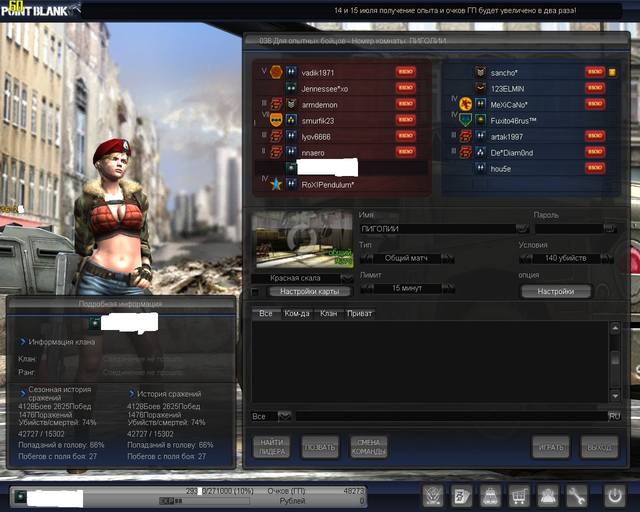This screenshot has height=512, width=640.
Task: Toggle ready badge next to MeXiCaNo*
Action: pyautogui.click(x=595, y=104)
